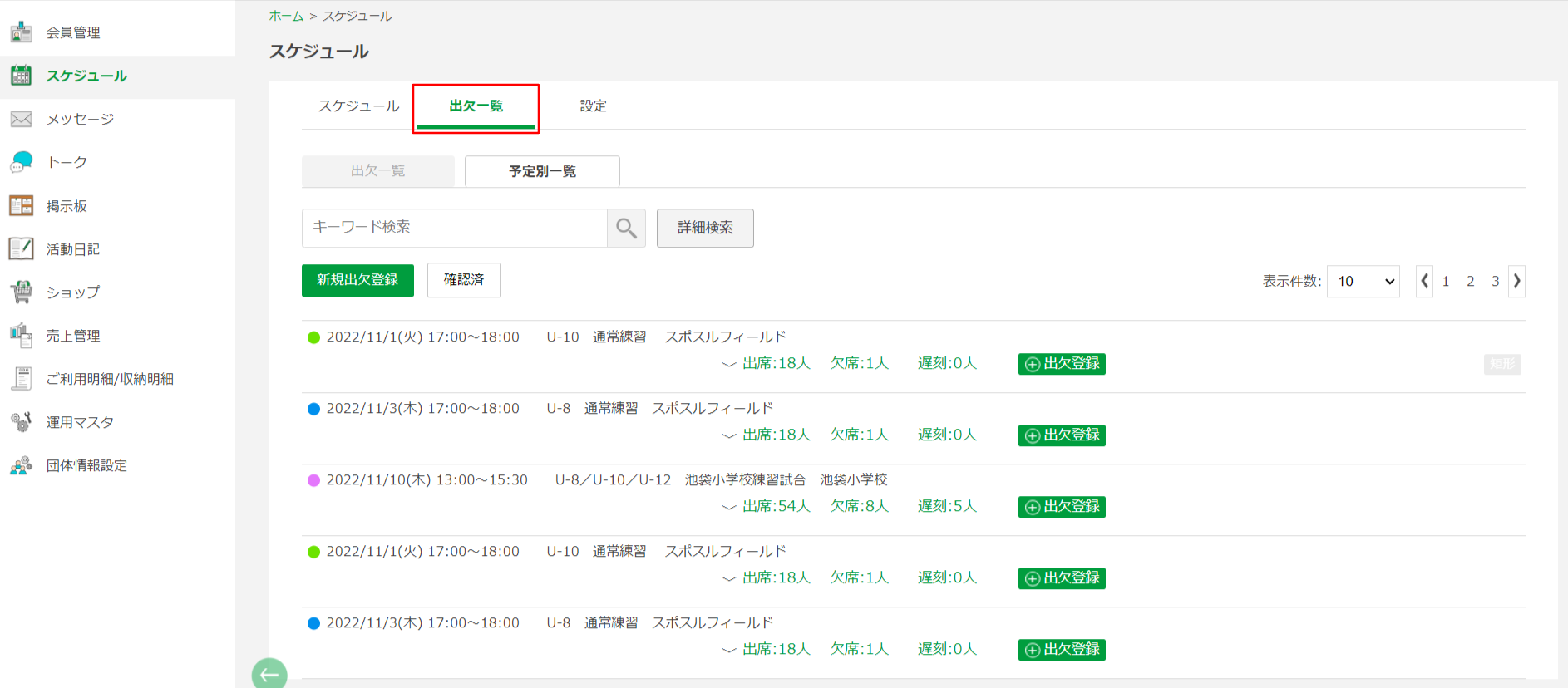Expand attendance details for second 2022/11/1 event
Image resolution: width=1568 pixels, height=688 pixels.
[729, 578]
